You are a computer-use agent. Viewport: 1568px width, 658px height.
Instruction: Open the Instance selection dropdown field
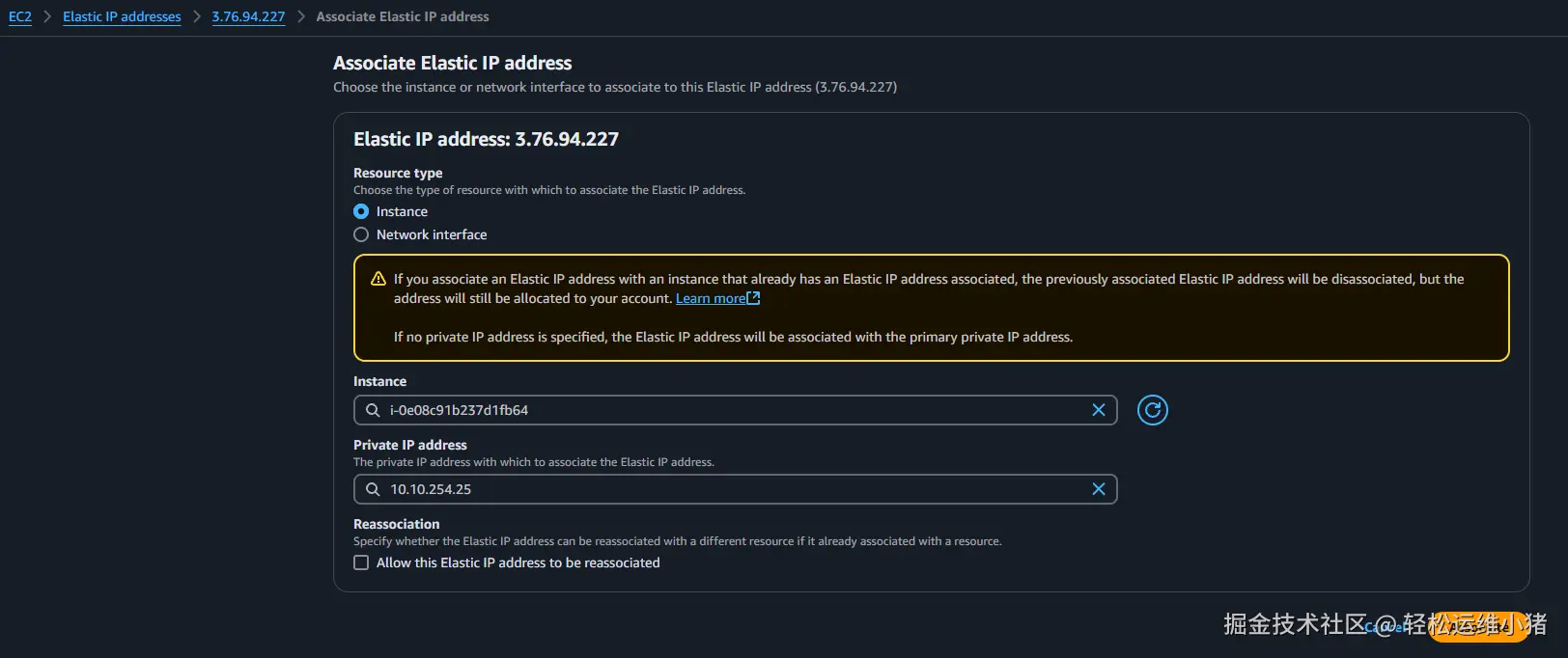(x=734, y=410)
